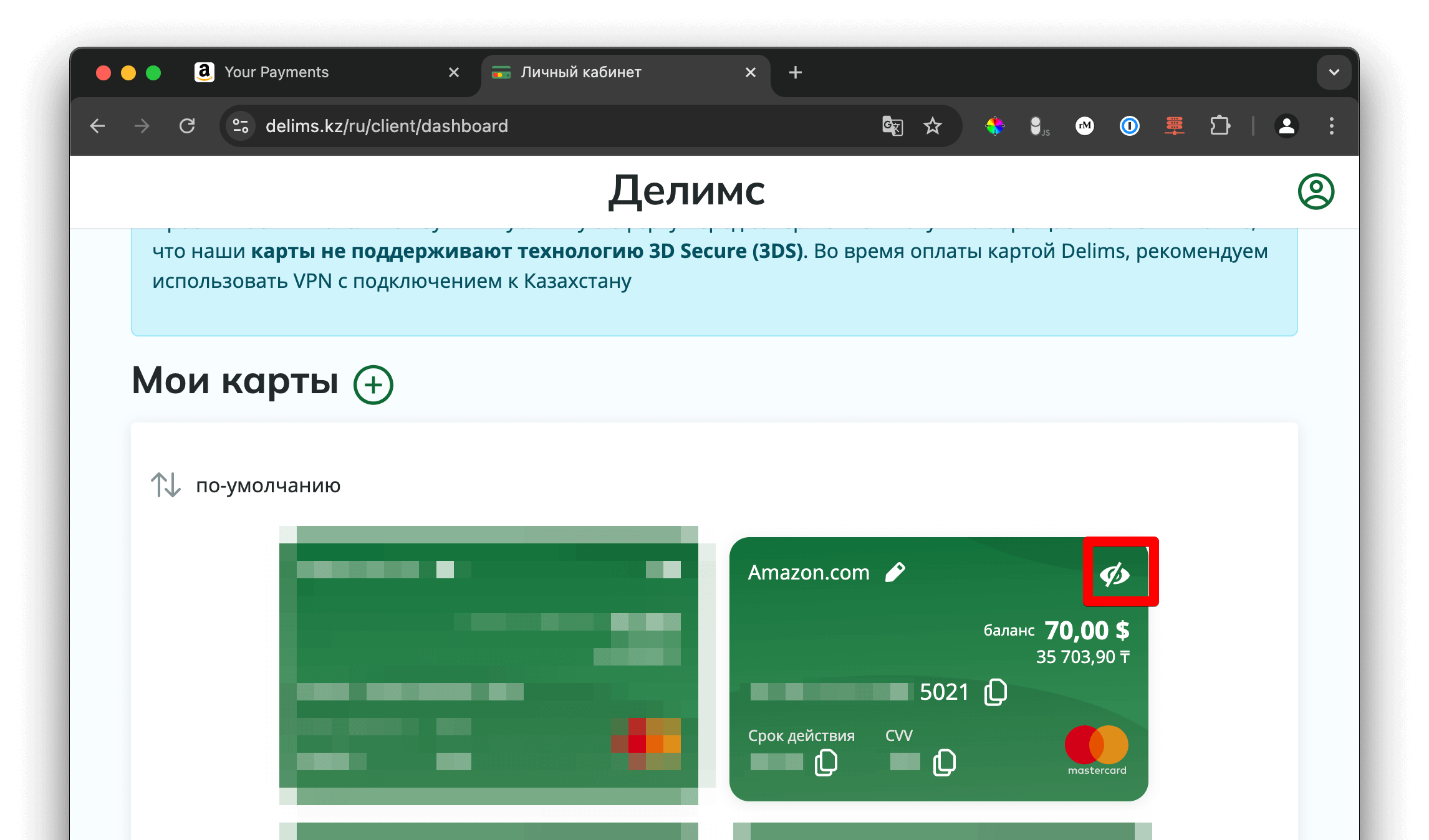Select the Личный кабинет browser tab
The width and height of the screenshot is (1429, 840).
coord(625,72)
